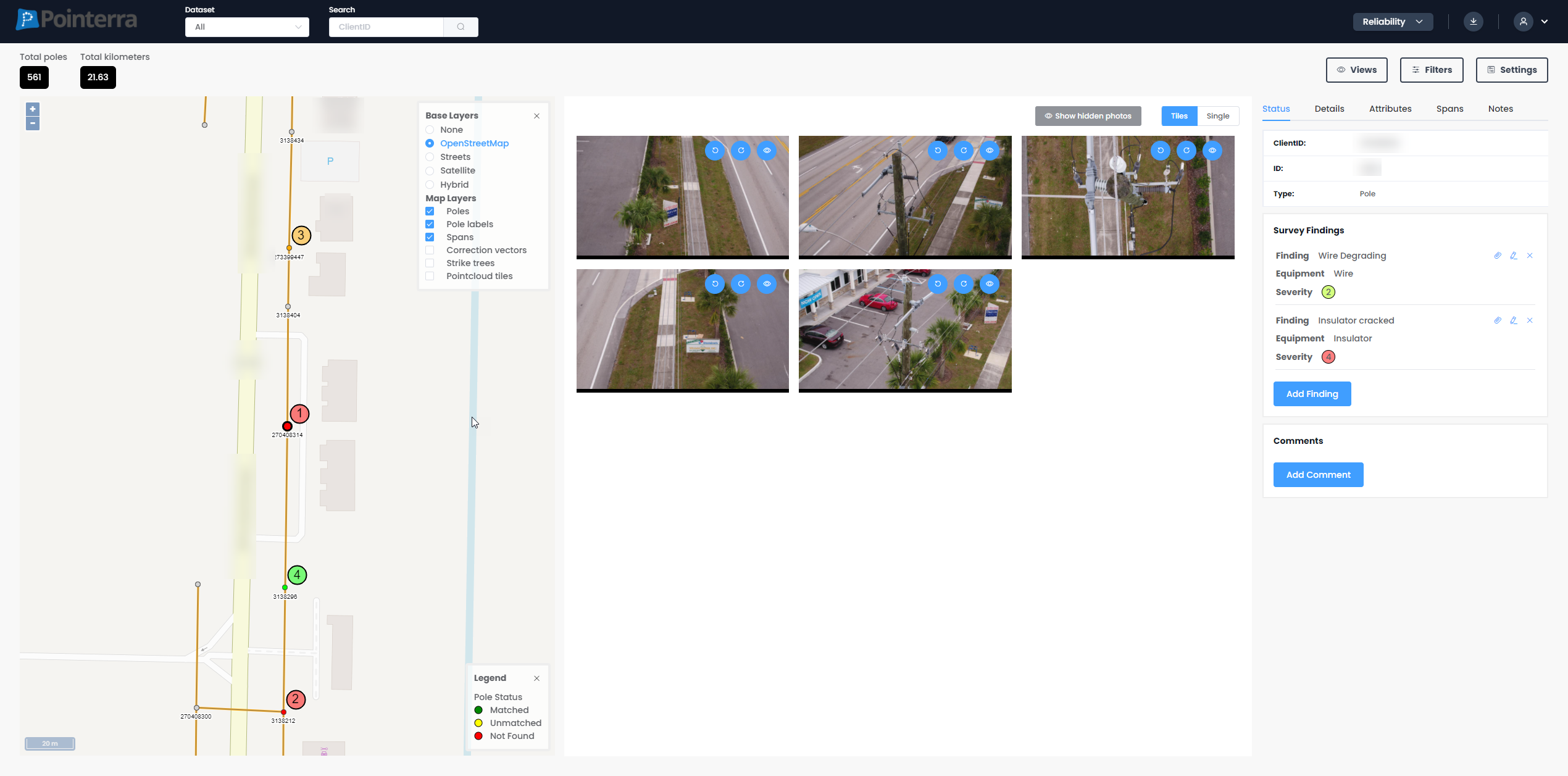Uncheck the Pole labels layer
This screenshot has height=776, width=1568.
tap(430, 224)
